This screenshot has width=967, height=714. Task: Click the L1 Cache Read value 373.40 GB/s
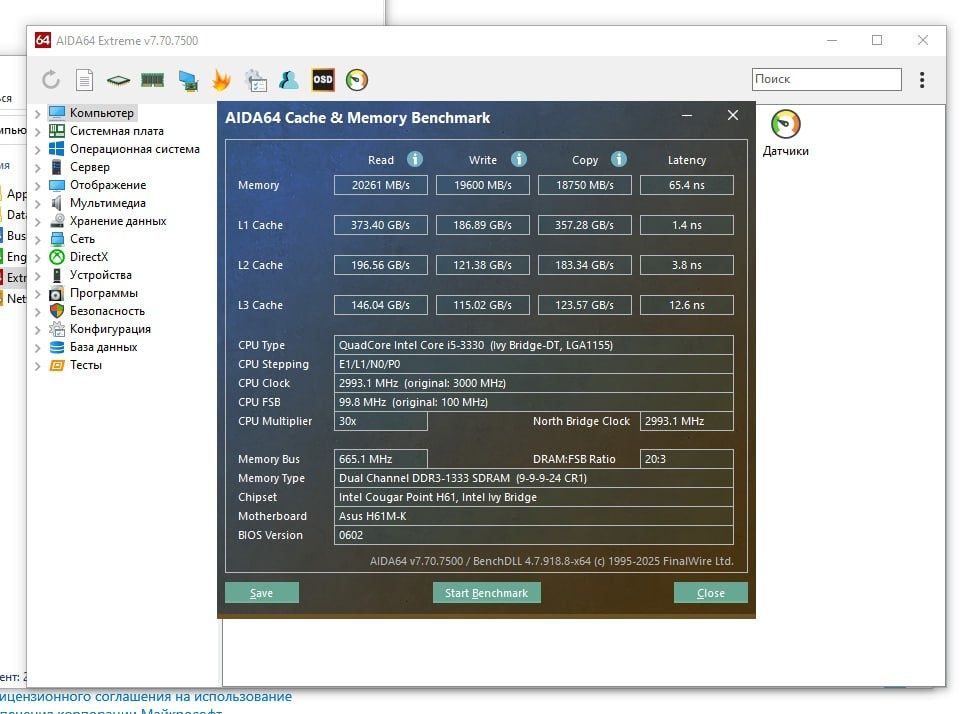tap(381, 225)
